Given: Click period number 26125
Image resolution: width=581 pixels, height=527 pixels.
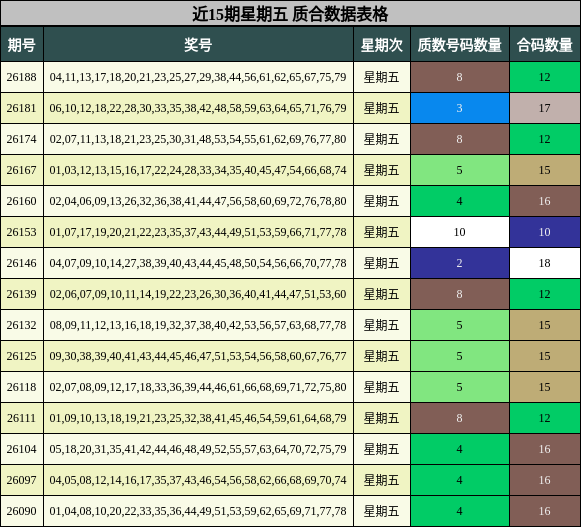Looking at the screenshot, I should 21,356.
